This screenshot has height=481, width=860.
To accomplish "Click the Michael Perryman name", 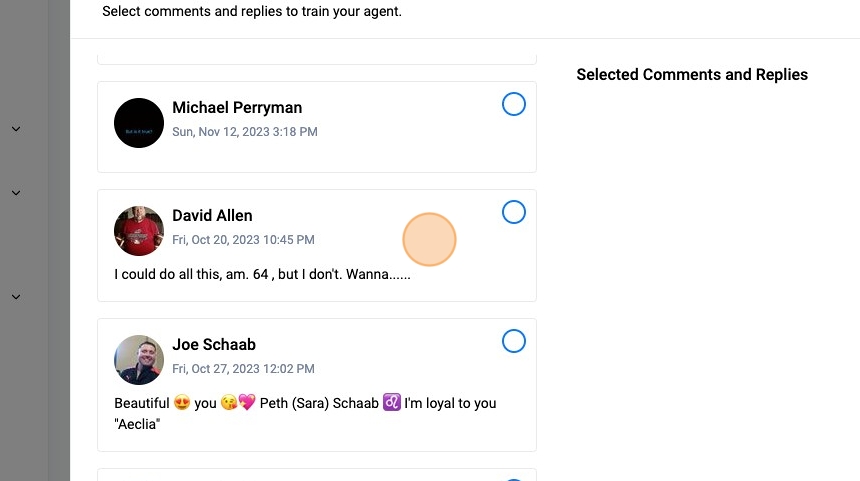I will click(237, 108).
